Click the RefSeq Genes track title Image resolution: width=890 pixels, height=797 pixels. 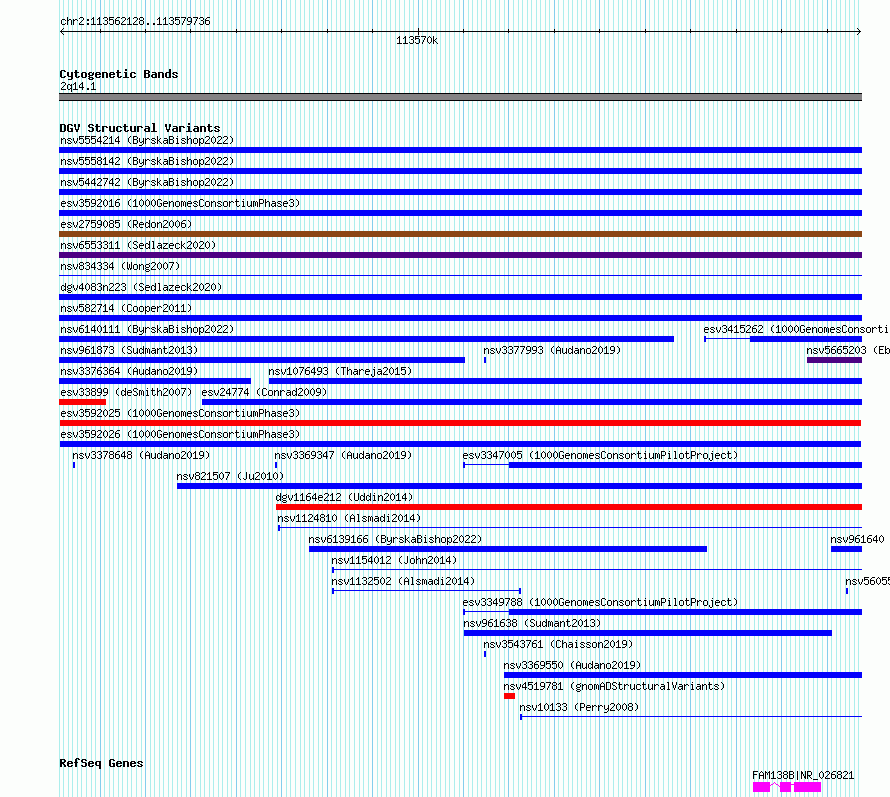click(101, 764)
